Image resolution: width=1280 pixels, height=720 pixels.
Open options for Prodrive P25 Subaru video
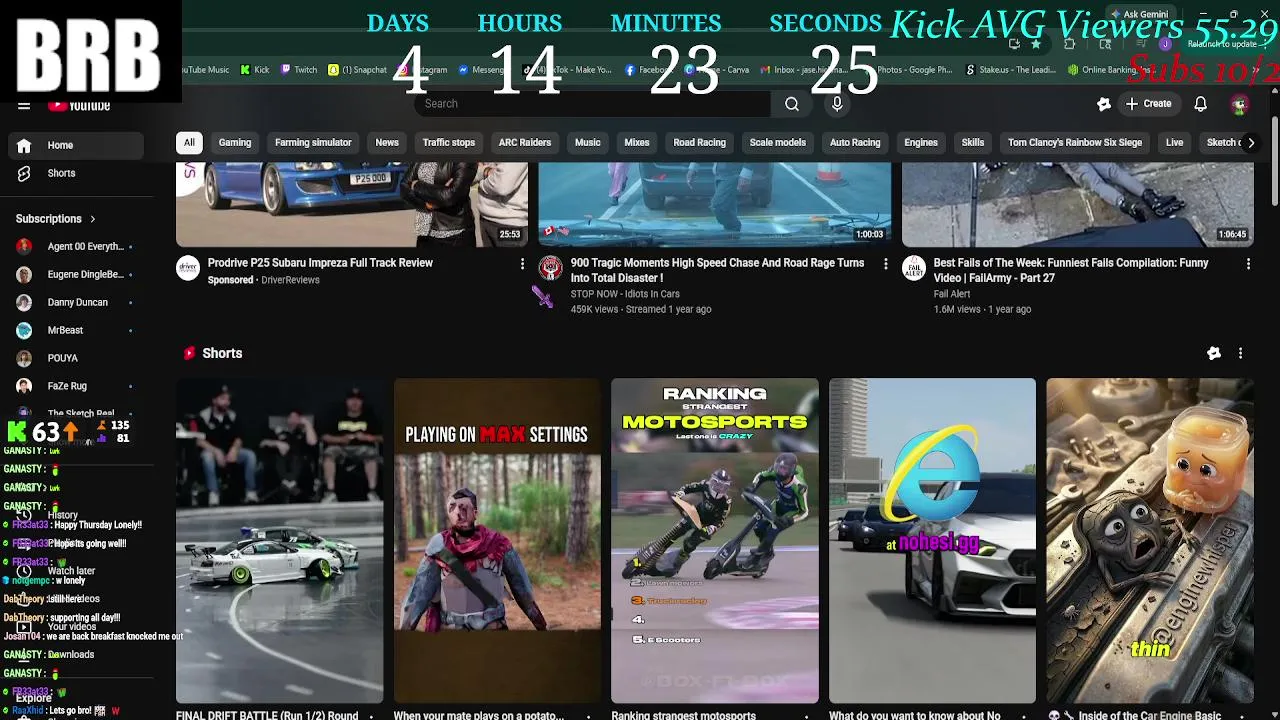coord(522,264)
